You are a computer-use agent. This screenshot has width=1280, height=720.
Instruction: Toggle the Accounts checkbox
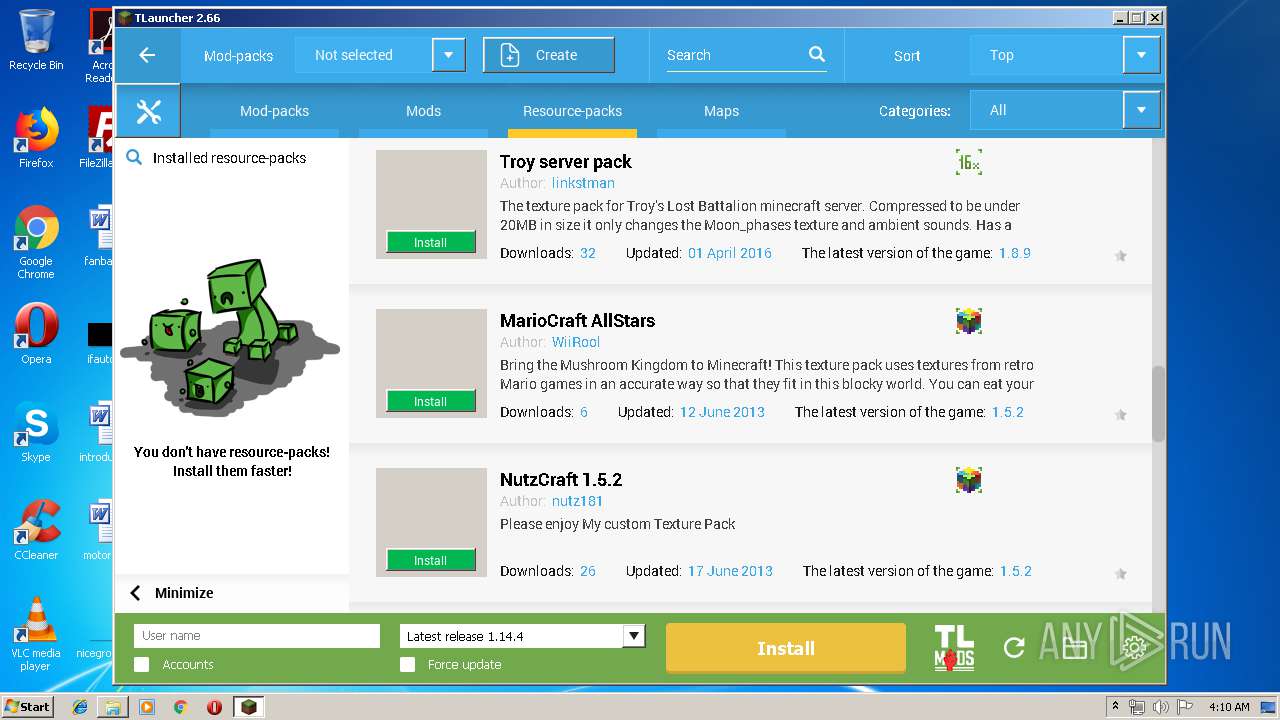(142, 664)
